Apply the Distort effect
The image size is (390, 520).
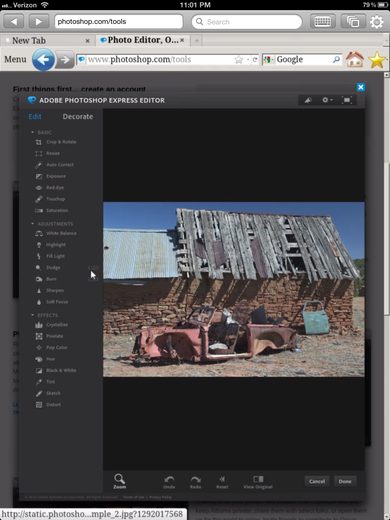48,405
